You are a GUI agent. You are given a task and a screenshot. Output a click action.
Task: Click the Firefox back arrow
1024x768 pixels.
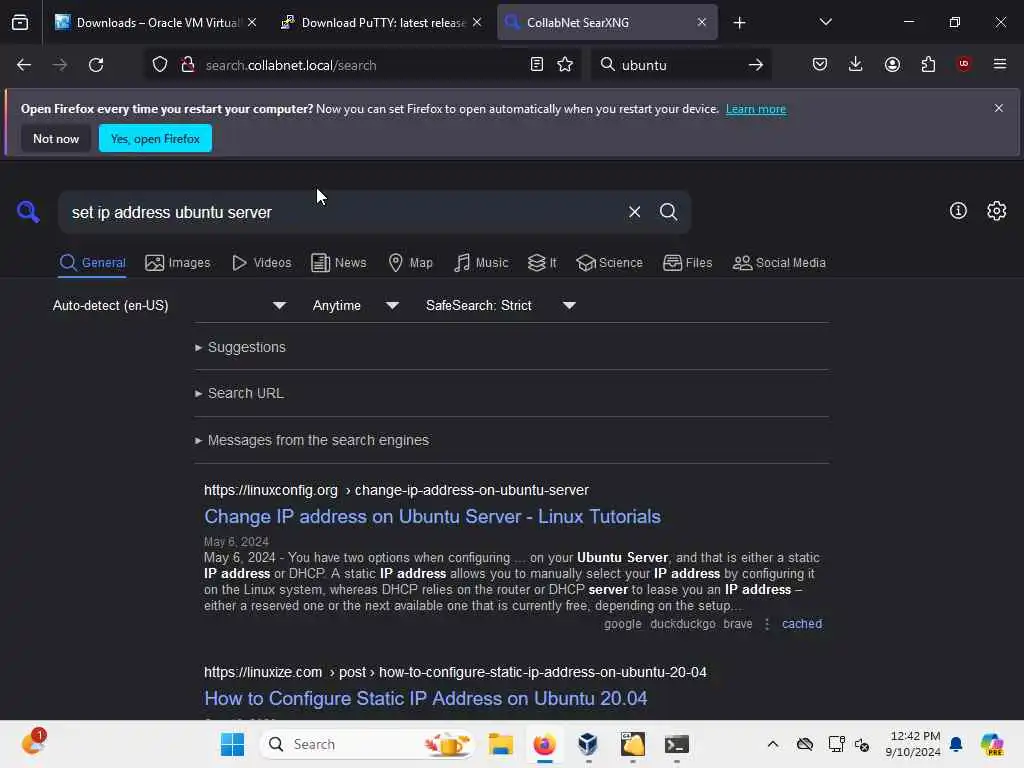(x=24, y=65)
